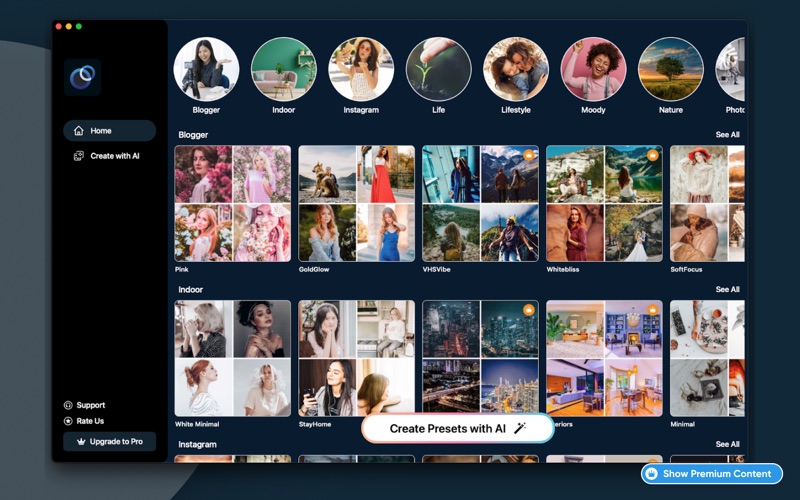This screenshot has height=500, width=800.
Task: Click the Pink preset label
Action: pyautogui.click(x=182, y=269)
